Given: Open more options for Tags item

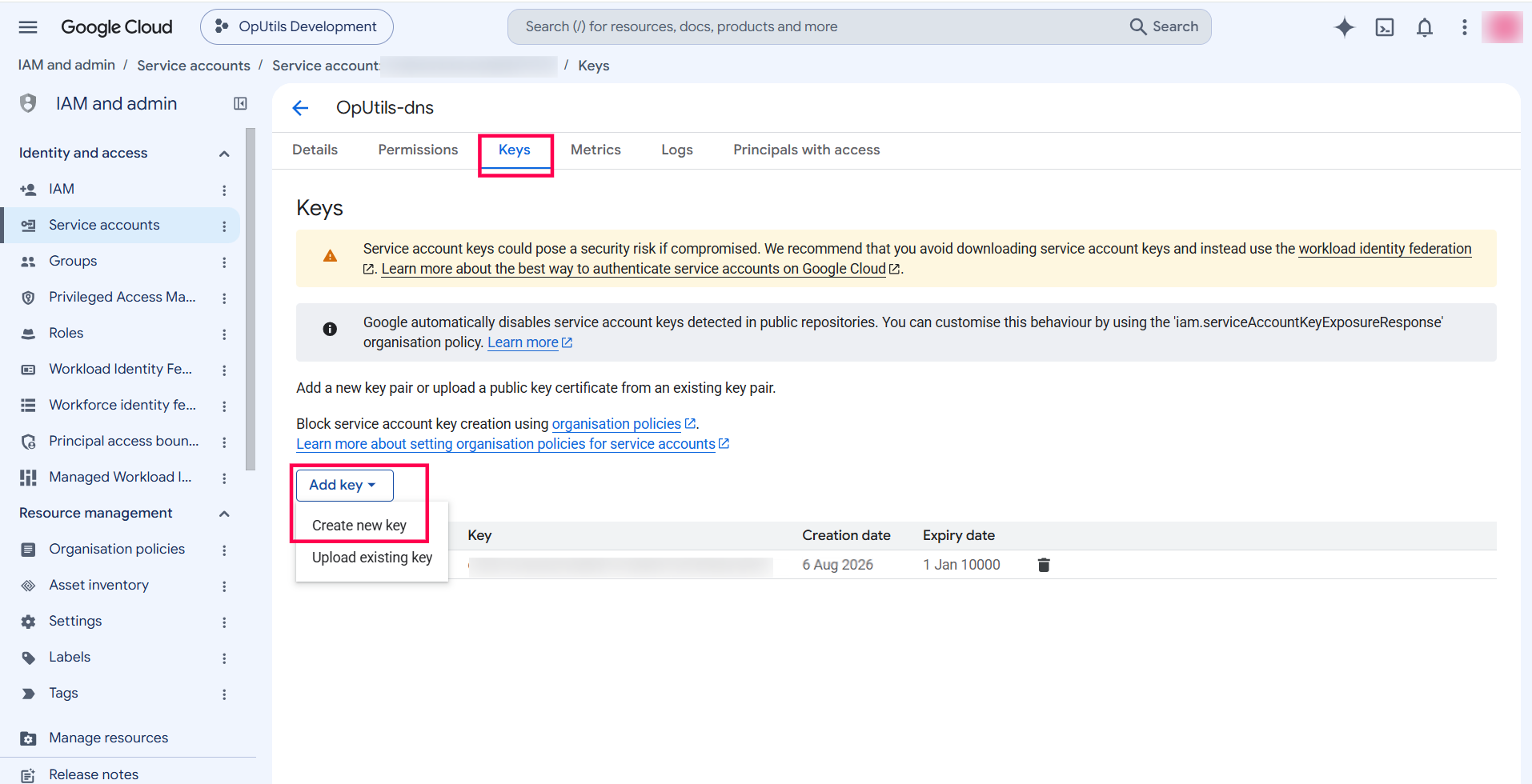Looking at the screenshot, I should pyautogui.click(x=224, y=694).
